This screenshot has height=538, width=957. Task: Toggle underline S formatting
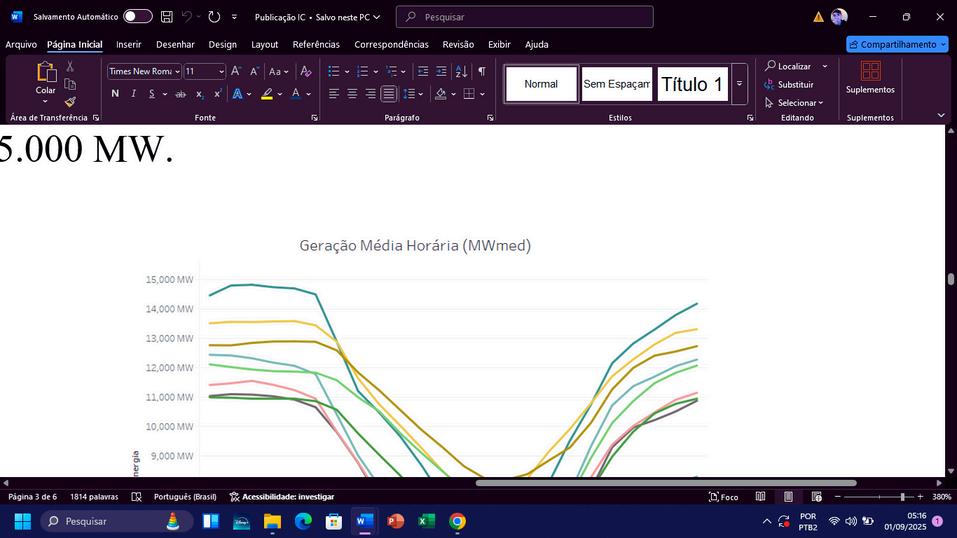click(x=151, y=93)
